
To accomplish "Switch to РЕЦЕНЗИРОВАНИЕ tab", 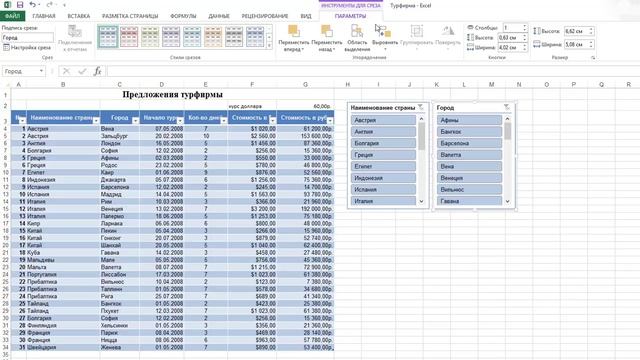I will tap(265, 16).
